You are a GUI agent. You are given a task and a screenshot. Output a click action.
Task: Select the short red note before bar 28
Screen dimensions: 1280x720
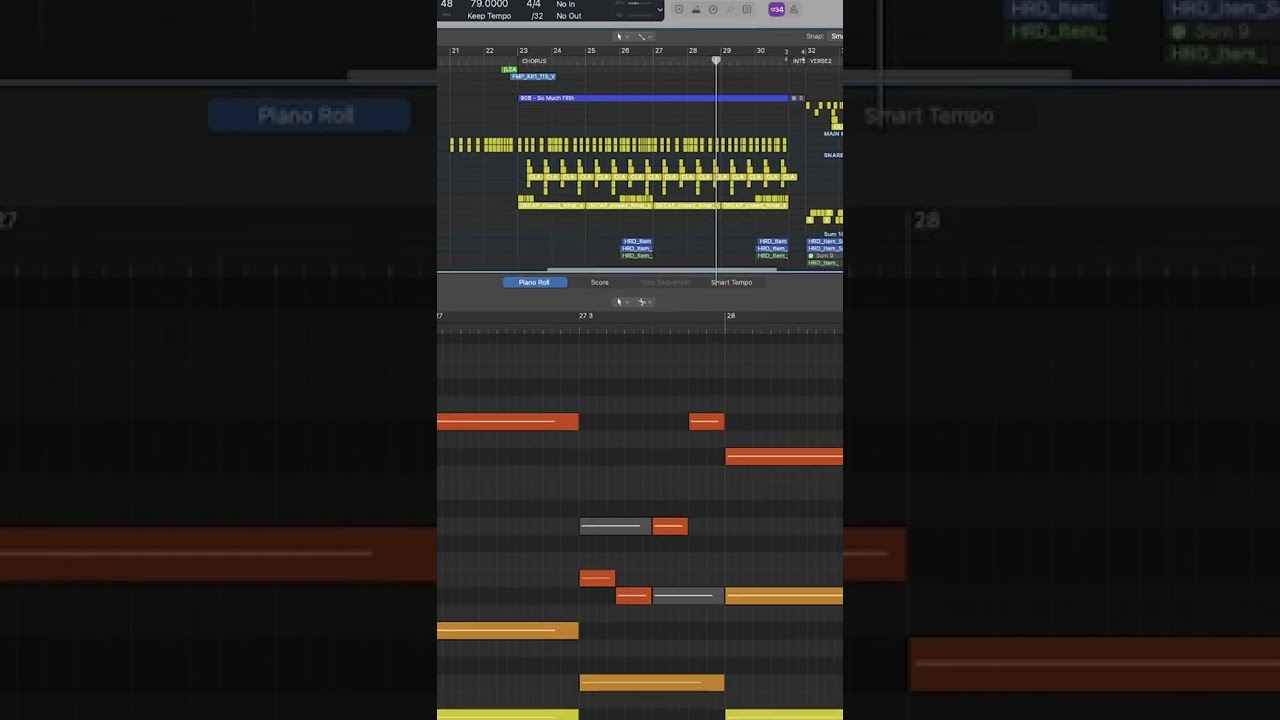click(706, 422)
